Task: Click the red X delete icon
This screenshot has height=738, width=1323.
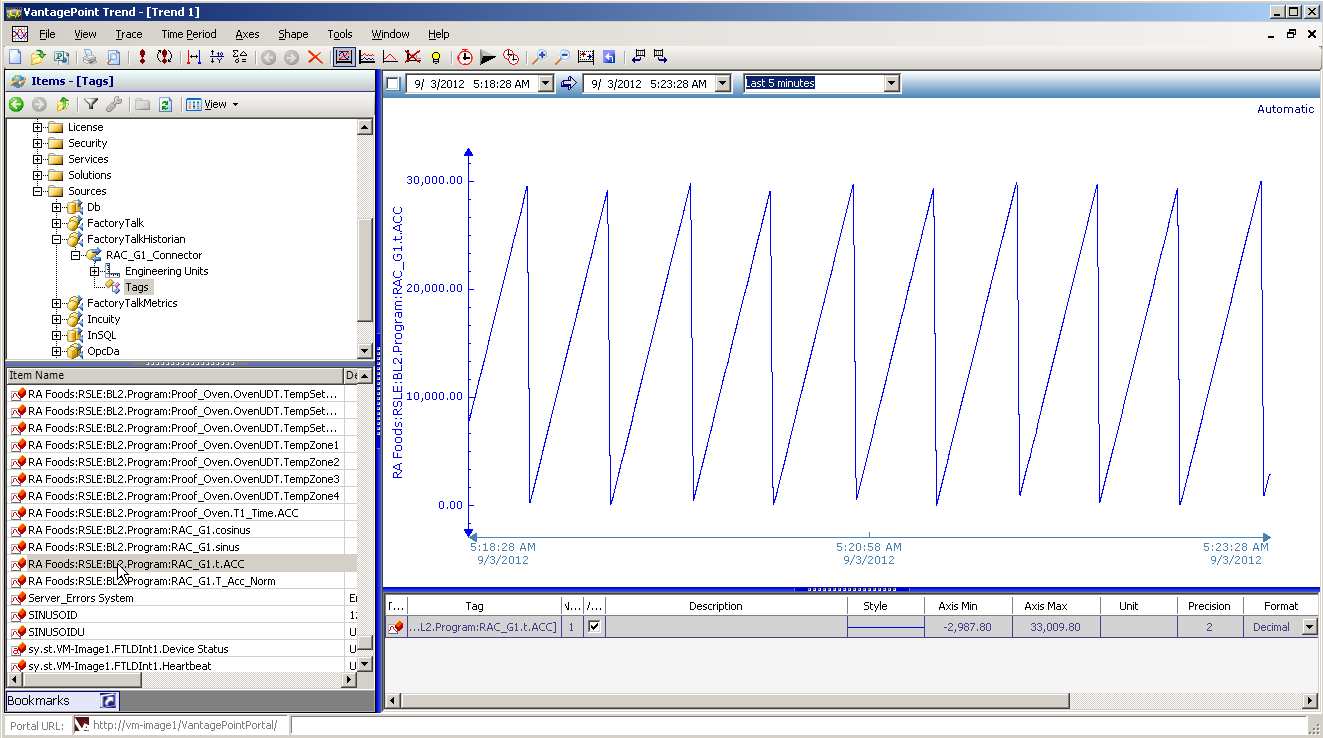Action: point(315,57)
